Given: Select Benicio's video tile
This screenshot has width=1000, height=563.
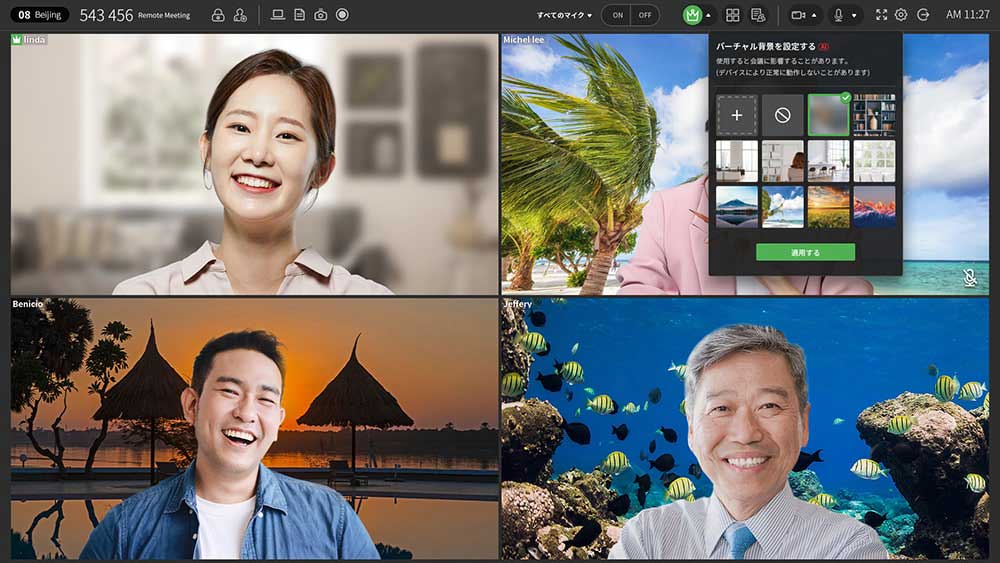Looking at the screenshot, I should 254,428.
